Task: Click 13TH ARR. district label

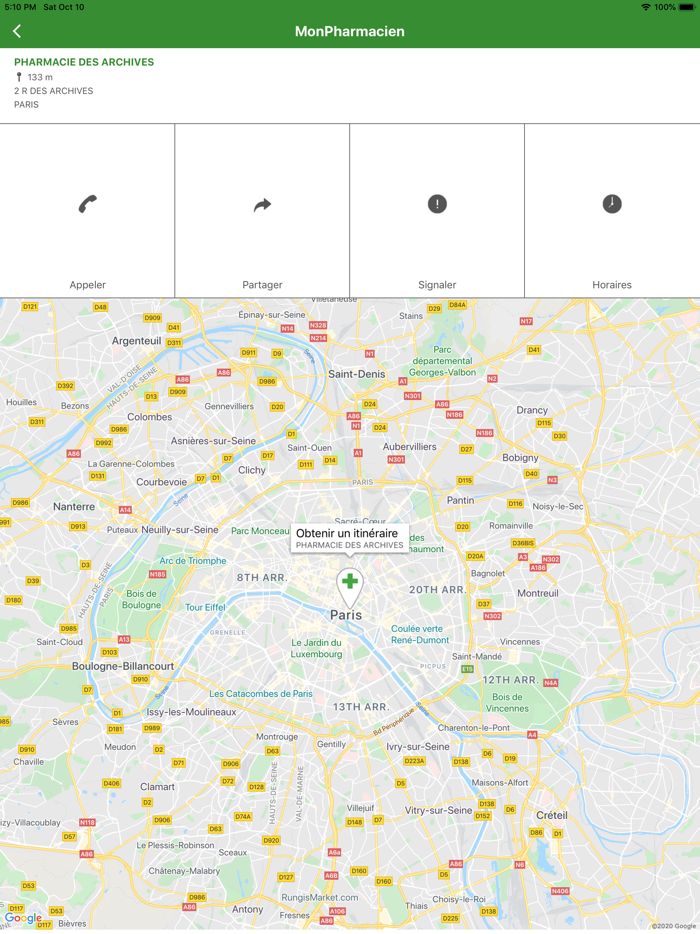Action: click(x=361, y=707)
